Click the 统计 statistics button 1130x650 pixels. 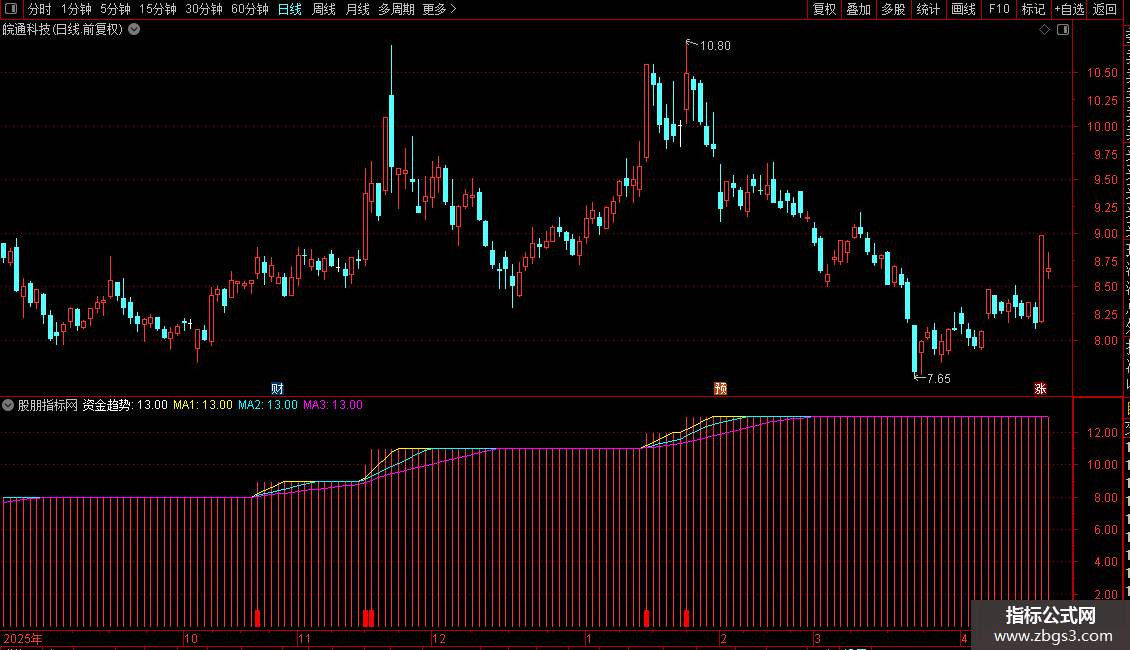coord(928,9)
